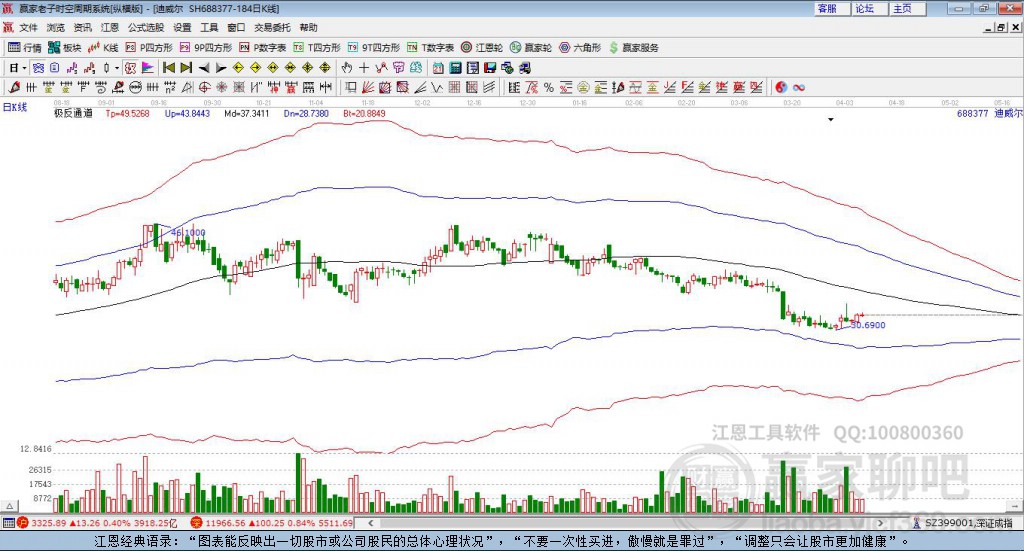Click the 688377 stock code label
Image resolution: width=1024 pixels, height=551 pixels.
point(972,114)
